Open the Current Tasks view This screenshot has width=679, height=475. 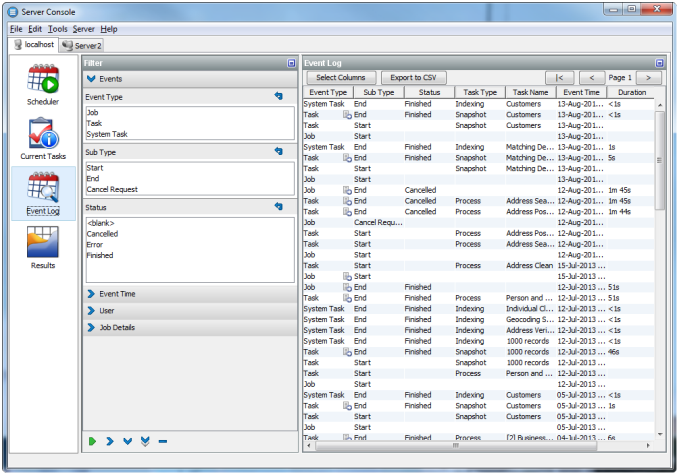(43, 139)
